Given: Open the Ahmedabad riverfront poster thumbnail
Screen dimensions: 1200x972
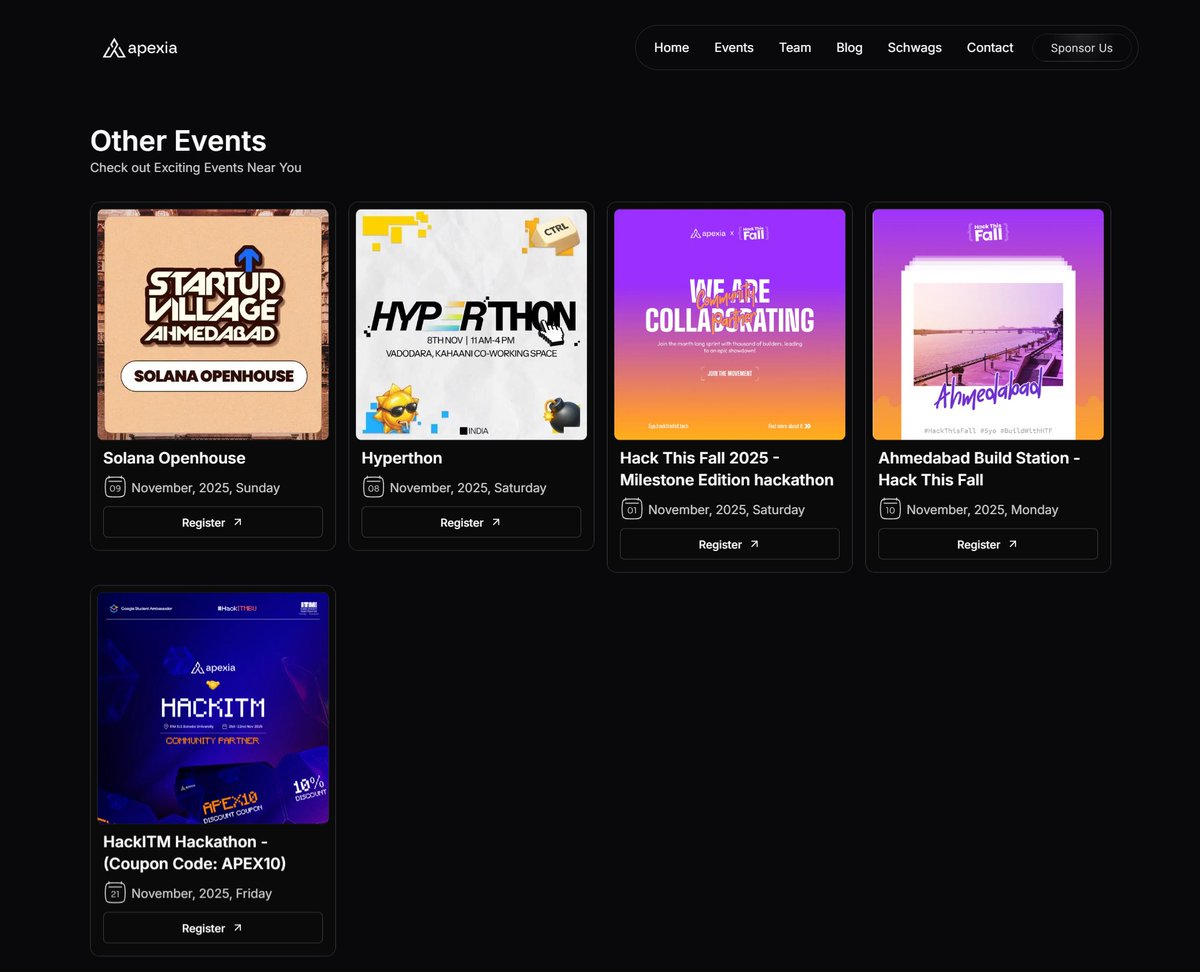Looking at the screenshot, I should tap(988, 324).
